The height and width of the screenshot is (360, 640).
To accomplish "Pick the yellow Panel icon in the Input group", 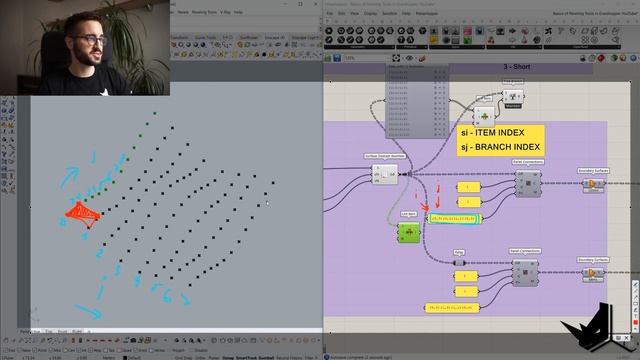I will [433, 40].
